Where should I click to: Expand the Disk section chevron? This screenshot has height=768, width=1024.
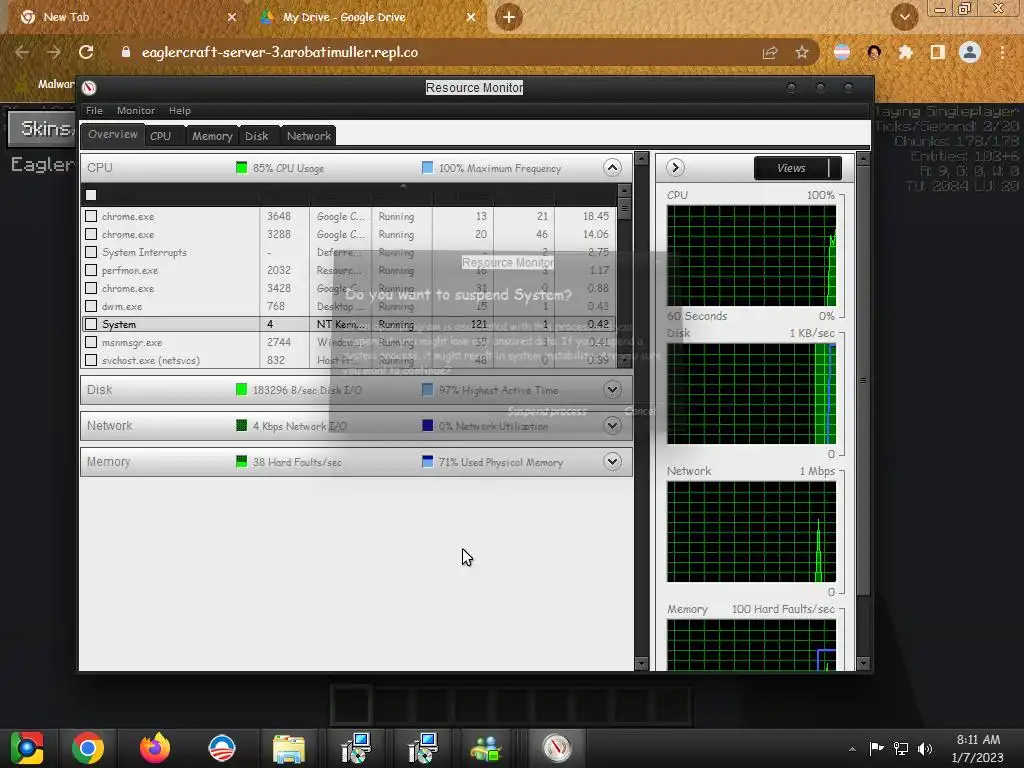click(x=612, y=390)
